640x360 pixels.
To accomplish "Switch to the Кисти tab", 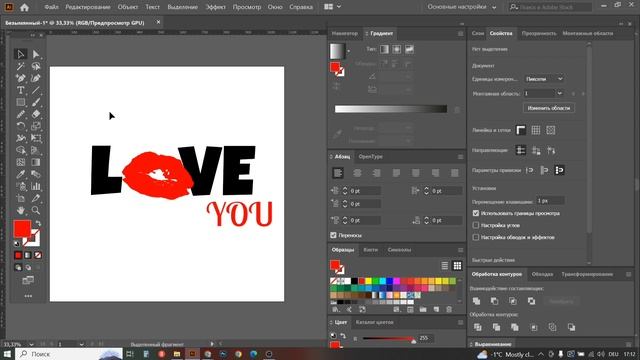I will pyautogui.click(x=371, y=250).
